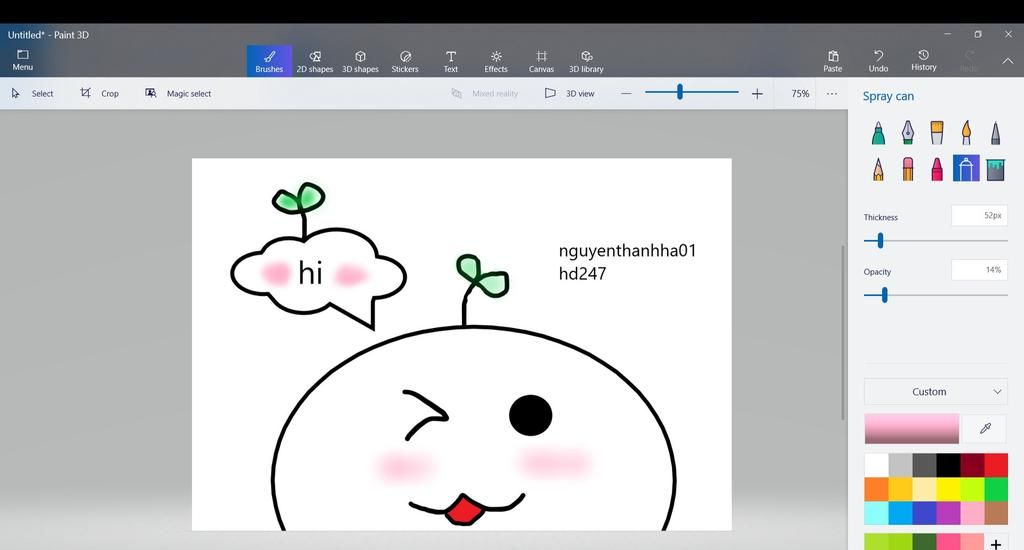Choose the brown color swatch
This screenshot has height=550, width=1024.
pos(996,513)
